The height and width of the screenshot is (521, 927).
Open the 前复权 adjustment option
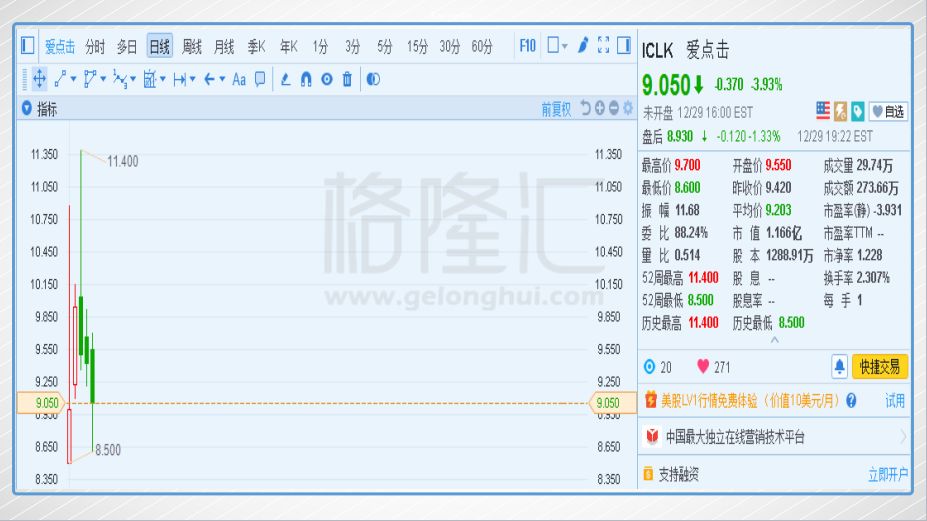pos(556,109)
